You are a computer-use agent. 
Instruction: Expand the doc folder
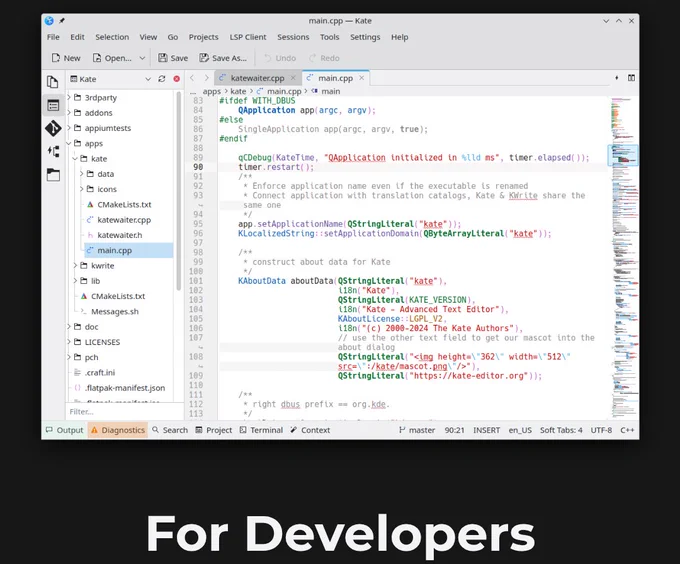click(x=69, y=326)
